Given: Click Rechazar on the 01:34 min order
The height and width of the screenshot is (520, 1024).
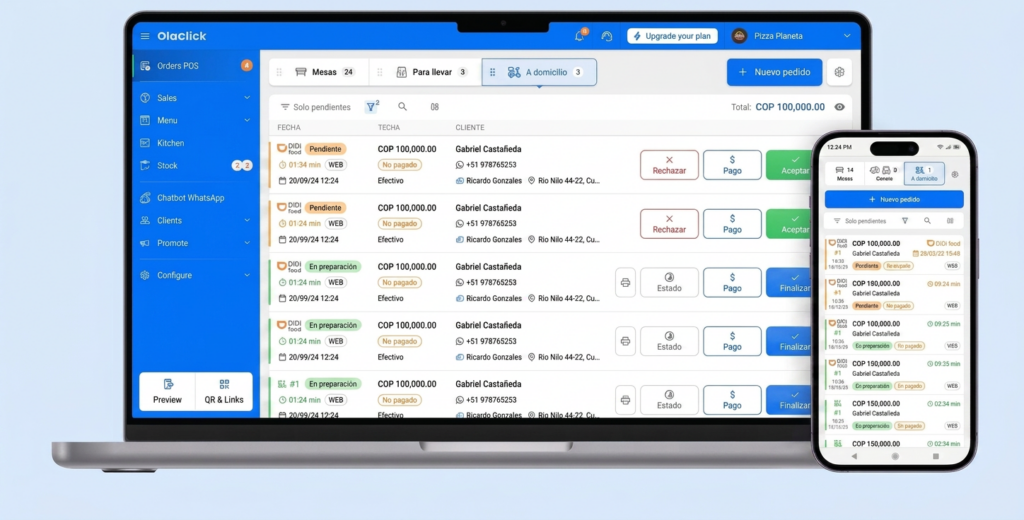Looking at the screenshot, I should coord(669,165).
